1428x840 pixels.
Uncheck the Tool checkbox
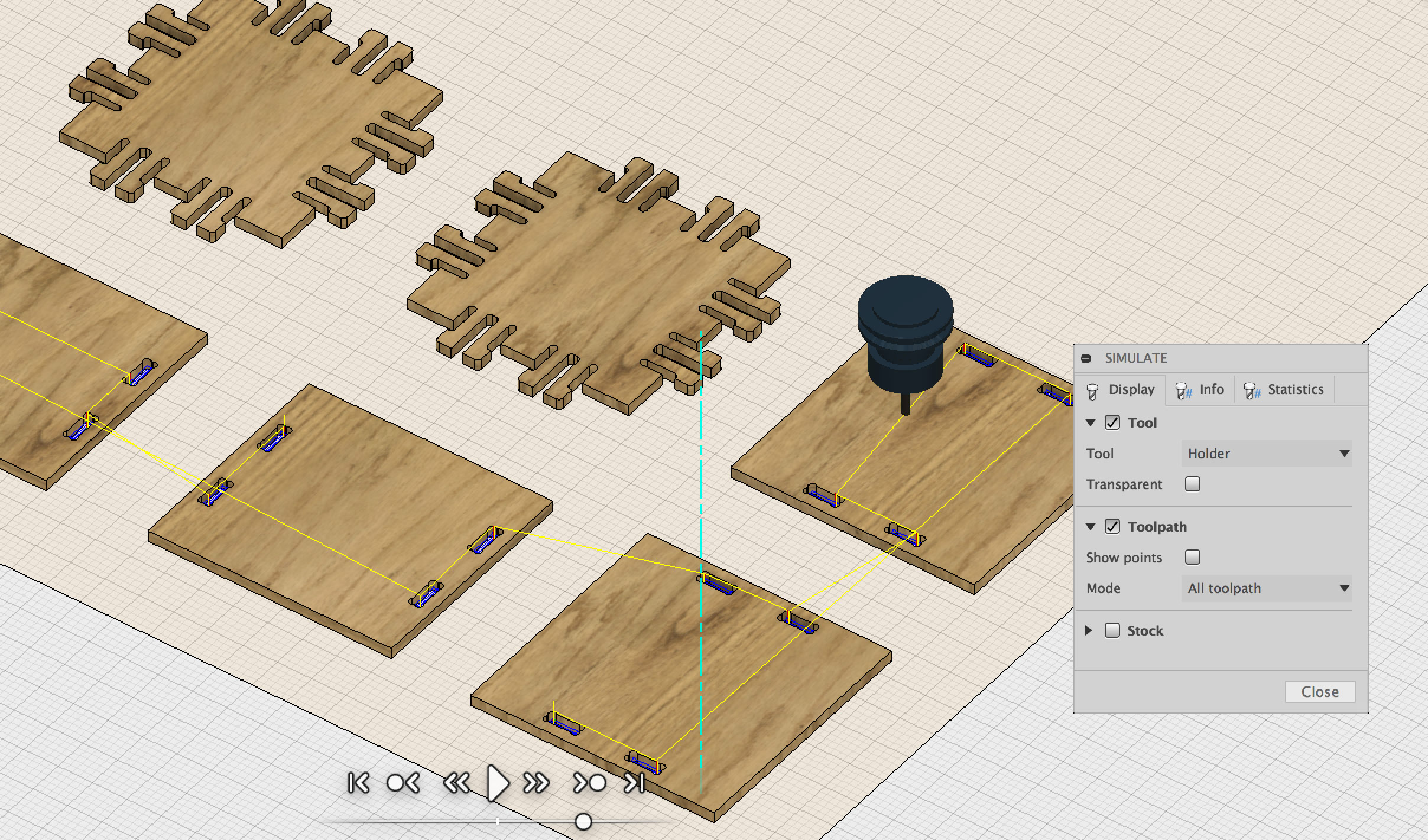[x=1112, y=423]
